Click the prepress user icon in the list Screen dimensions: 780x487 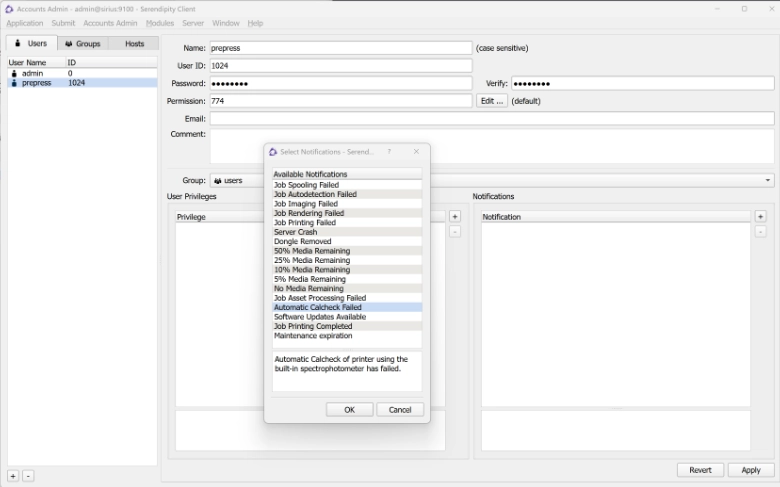14,83
